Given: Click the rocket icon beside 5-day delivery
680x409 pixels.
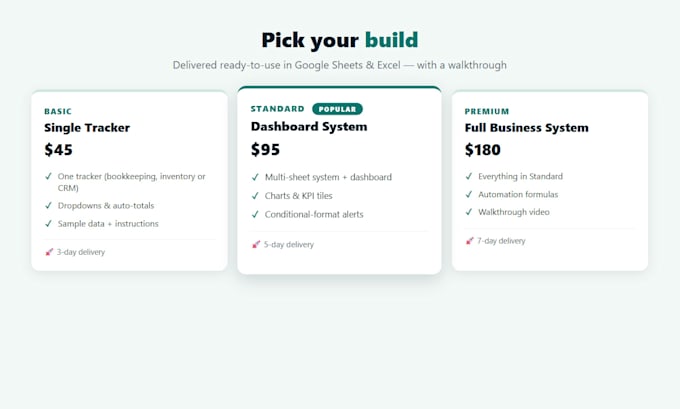Looking at the screenshot, I should click(256, 245).
